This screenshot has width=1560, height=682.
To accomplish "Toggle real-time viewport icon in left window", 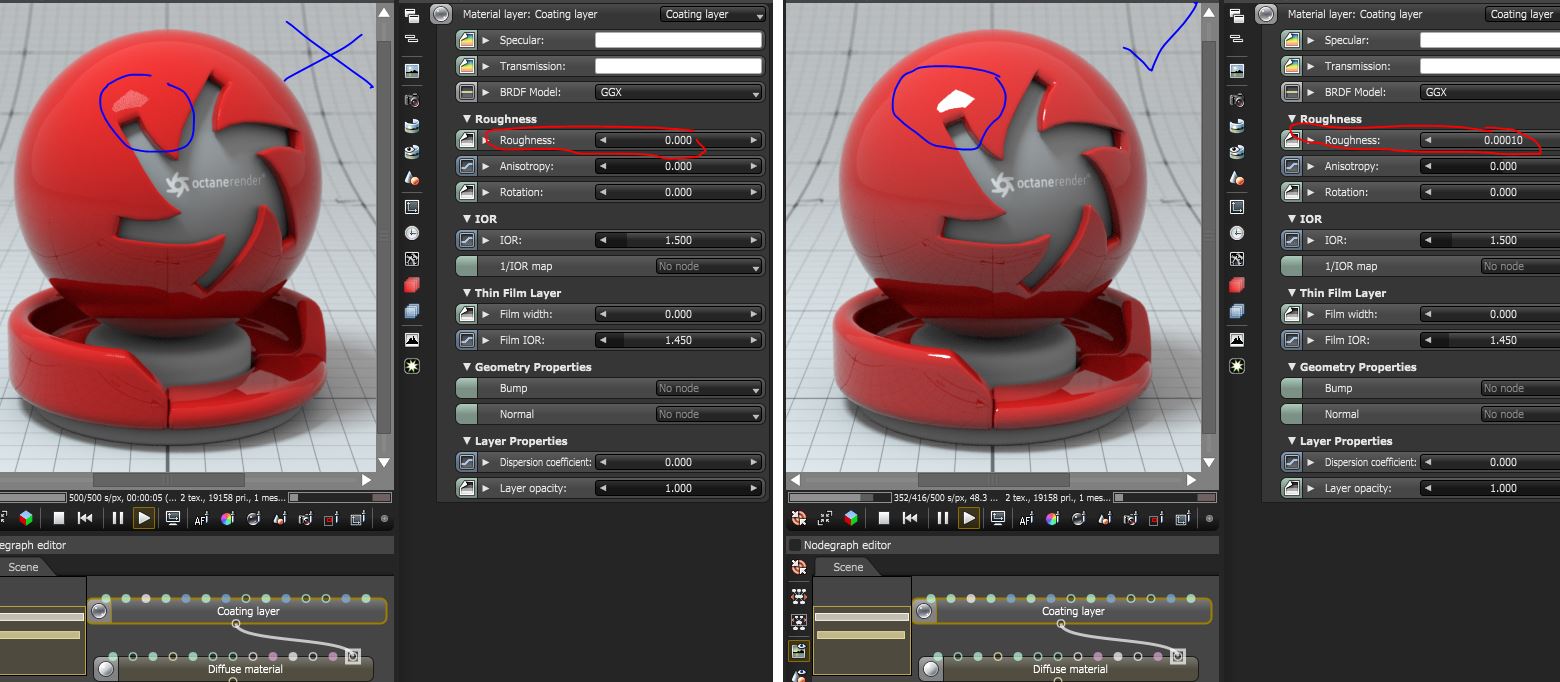I will point(173,518).
